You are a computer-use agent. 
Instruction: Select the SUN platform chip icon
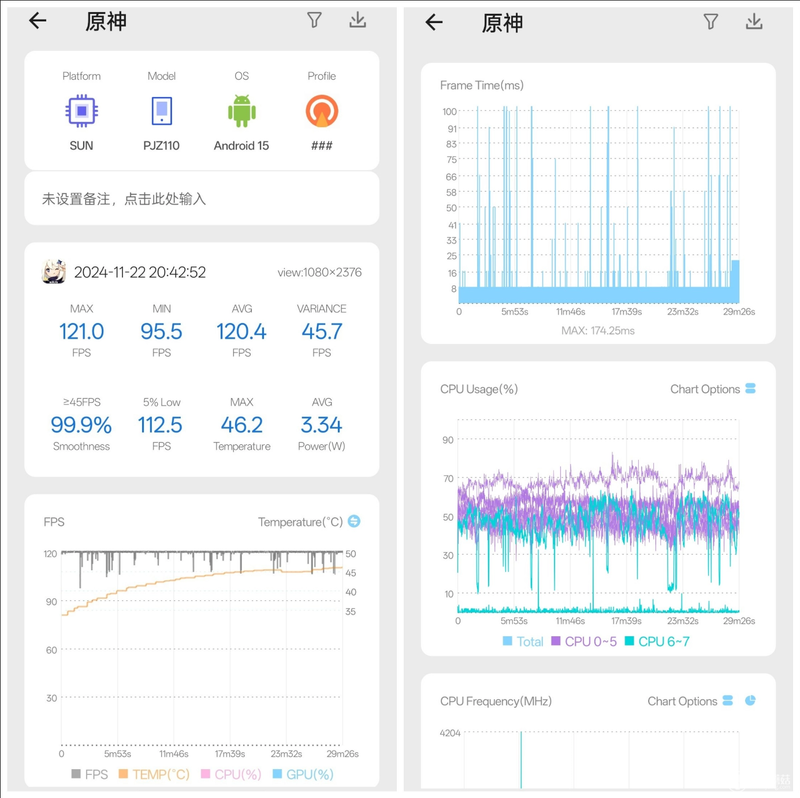(82, 110)
